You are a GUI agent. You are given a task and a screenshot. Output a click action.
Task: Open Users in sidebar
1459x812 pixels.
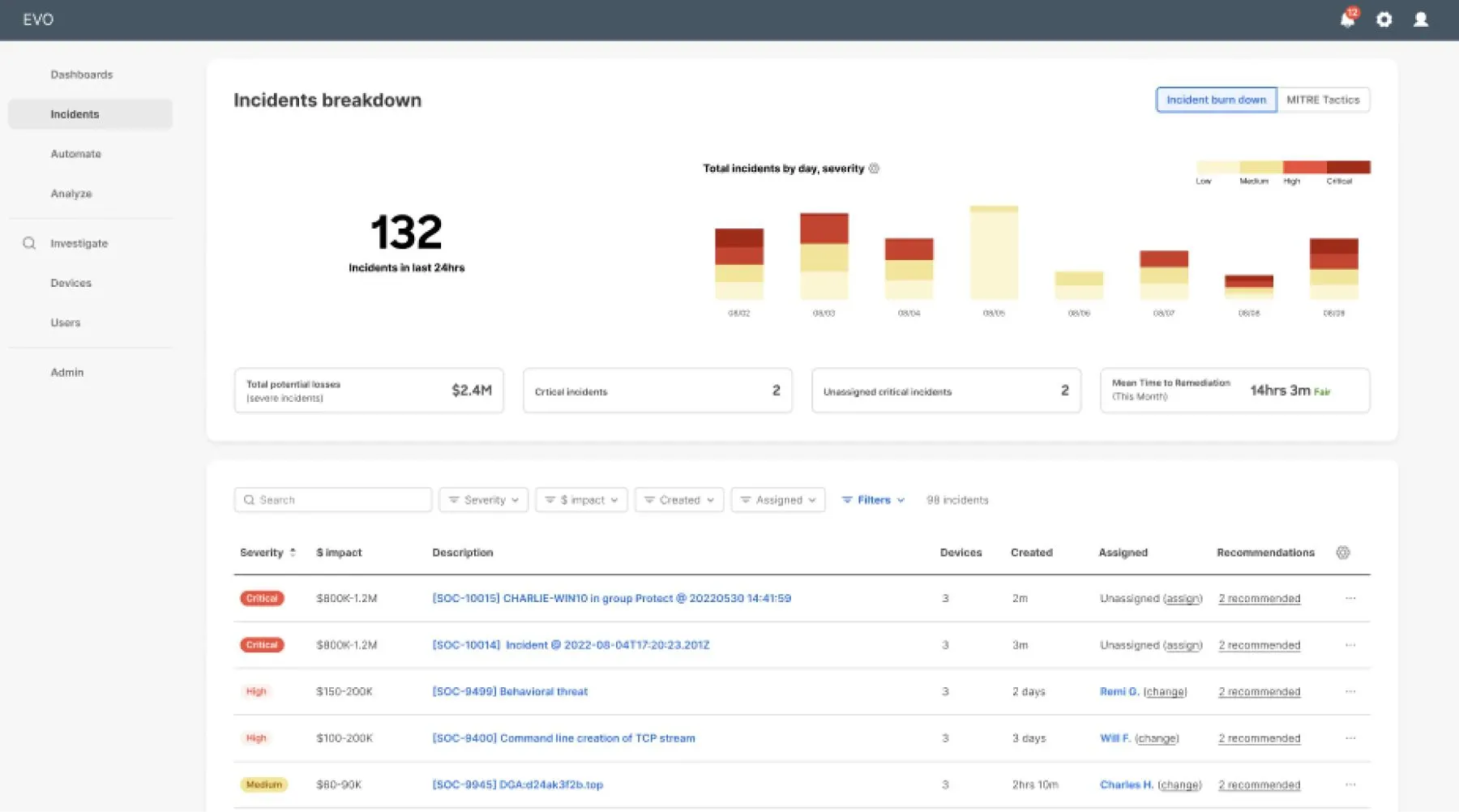[66, 323]
